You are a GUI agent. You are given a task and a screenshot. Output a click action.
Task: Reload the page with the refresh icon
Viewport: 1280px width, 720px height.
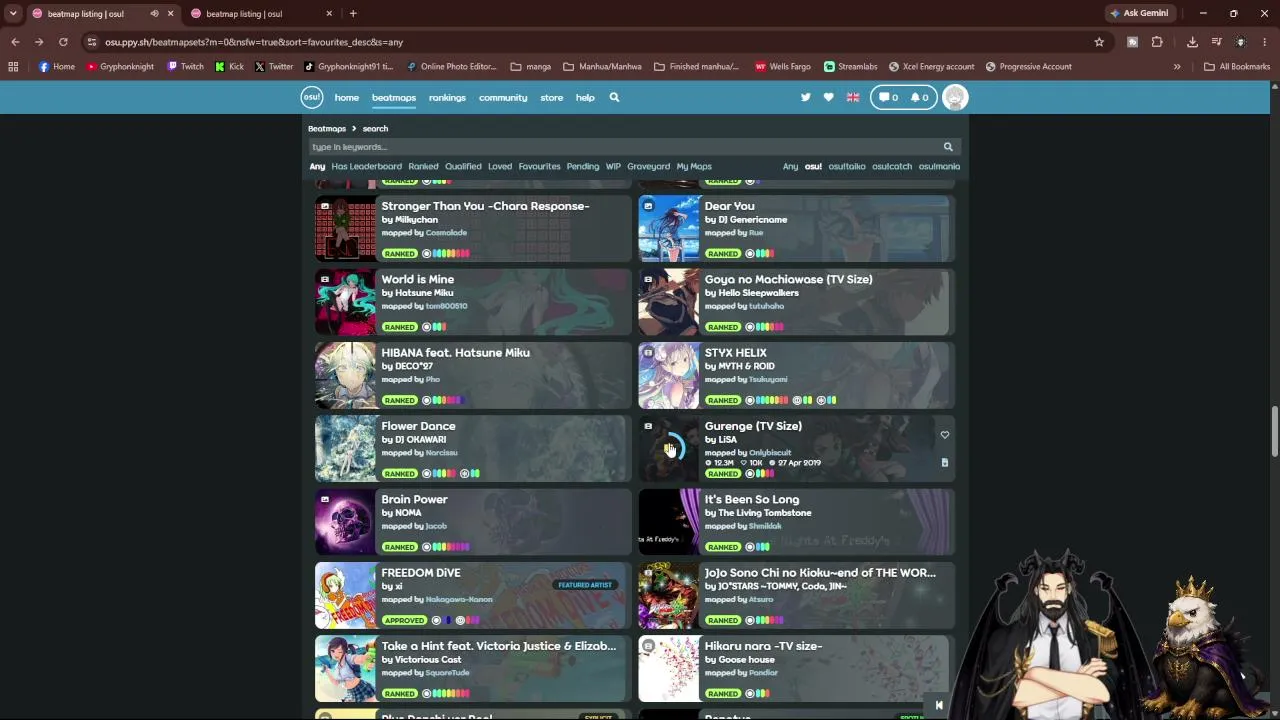[63, 42]
